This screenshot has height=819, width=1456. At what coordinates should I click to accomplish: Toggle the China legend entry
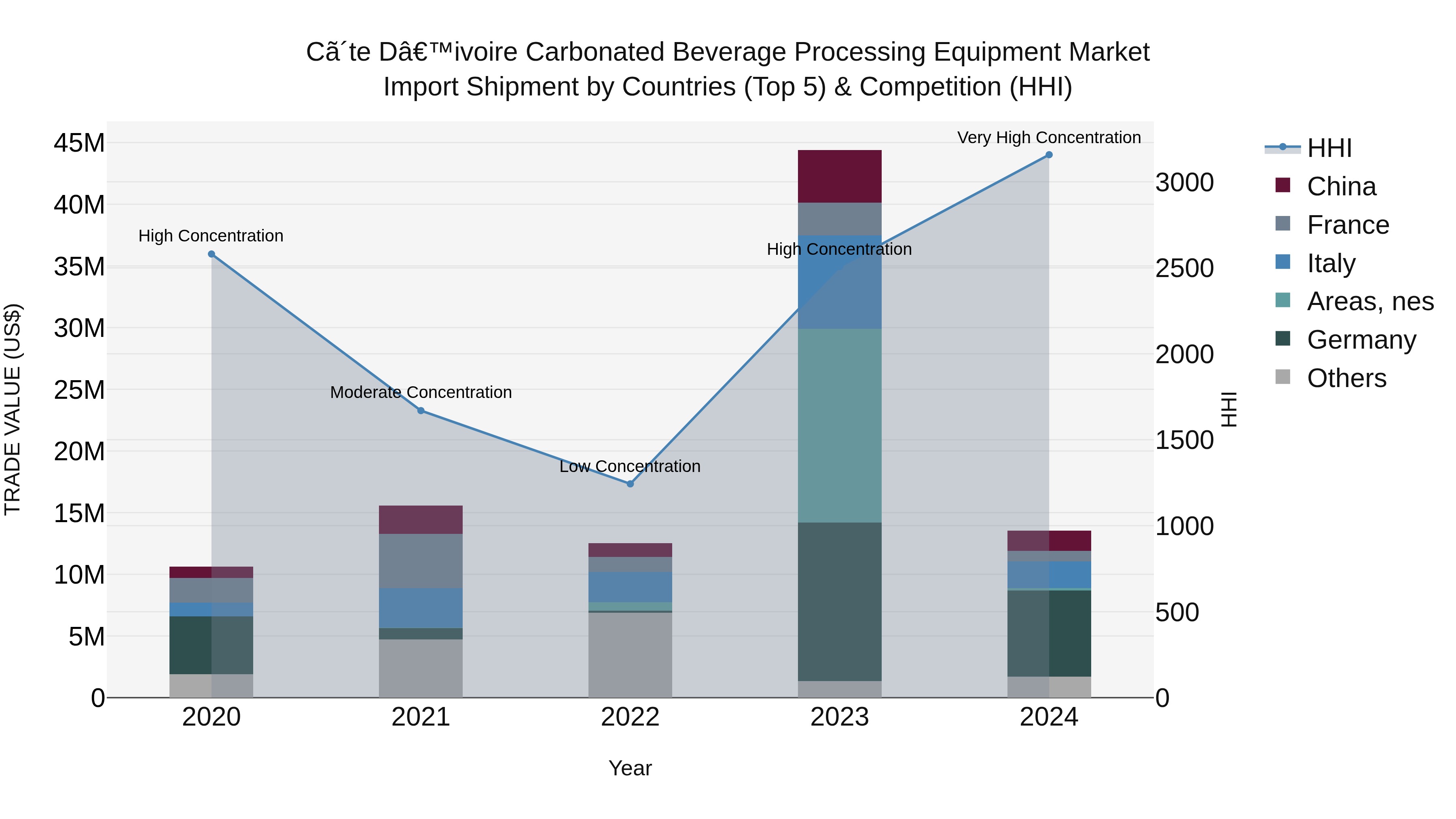click(x=1325, y=186)
